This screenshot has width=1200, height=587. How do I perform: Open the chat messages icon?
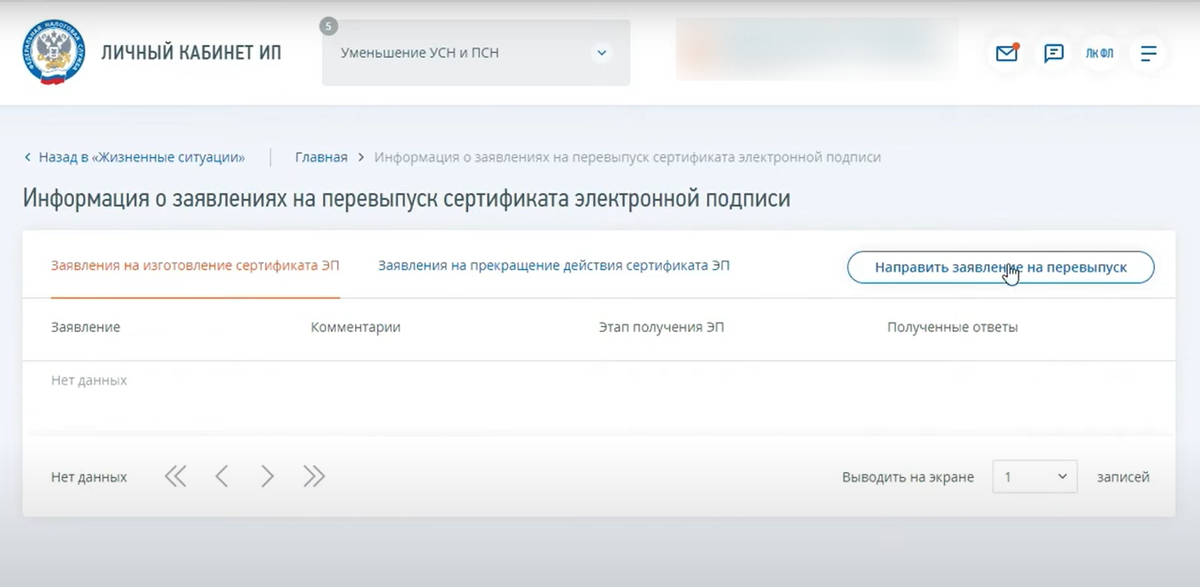pos(1053,54)
